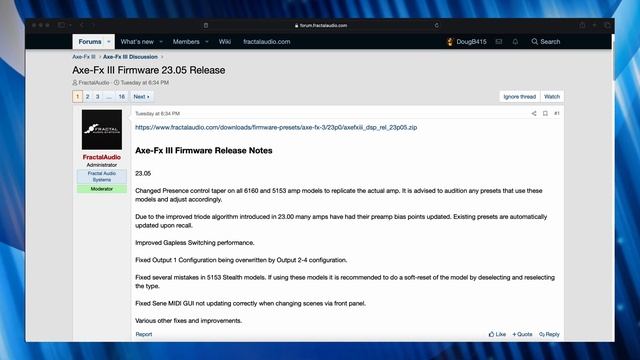Jump to page 16 of thread
Viewport: 640px width, 360px height.
pyautogui.click(x=122, y=97)
